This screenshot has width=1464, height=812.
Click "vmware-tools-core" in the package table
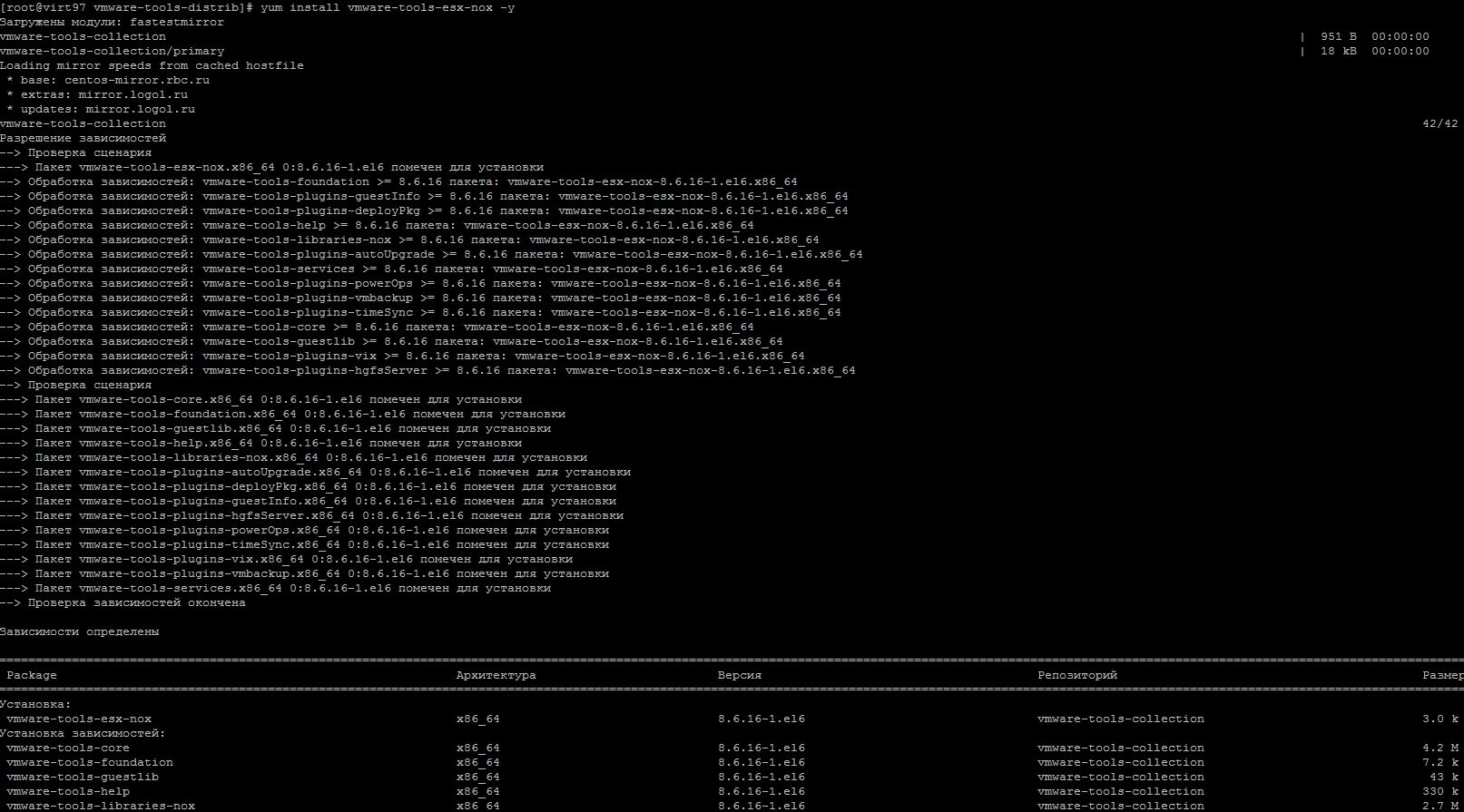tap(68, 748)
